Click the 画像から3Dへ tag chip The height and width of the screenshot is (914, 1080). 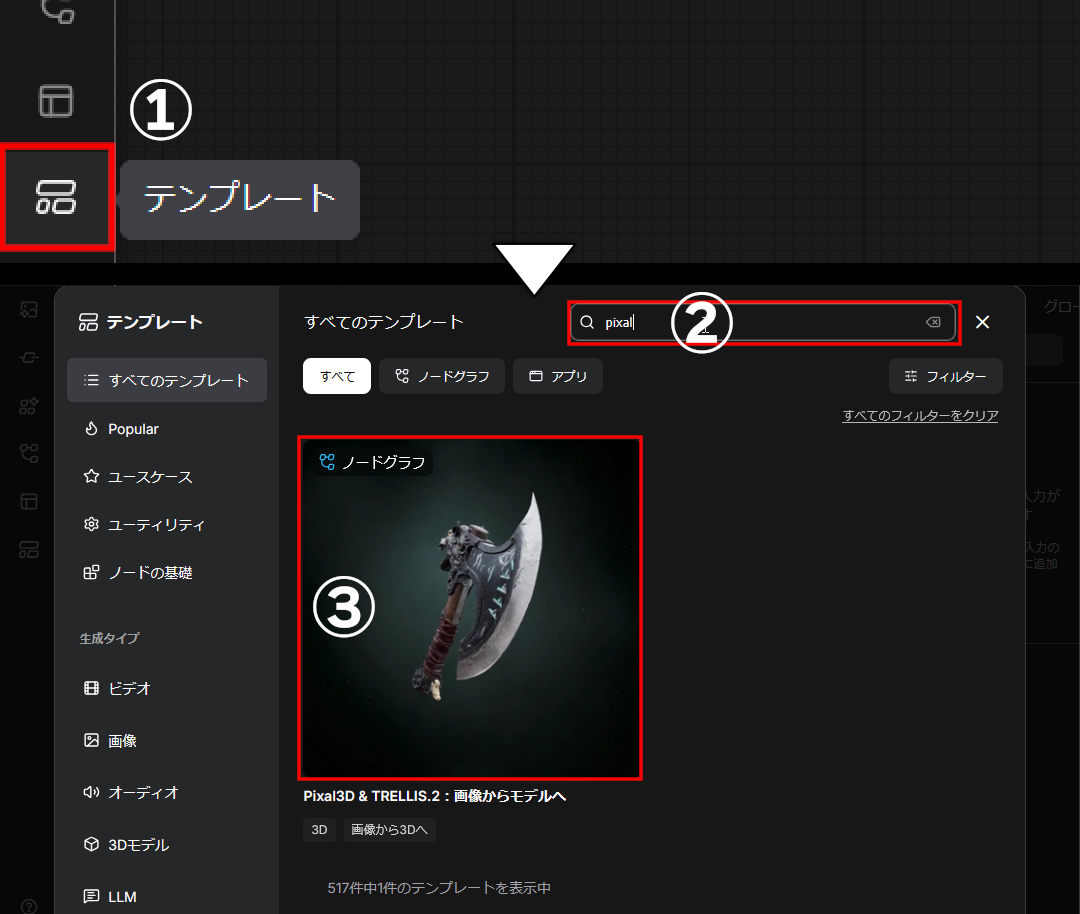click(389, 829)
